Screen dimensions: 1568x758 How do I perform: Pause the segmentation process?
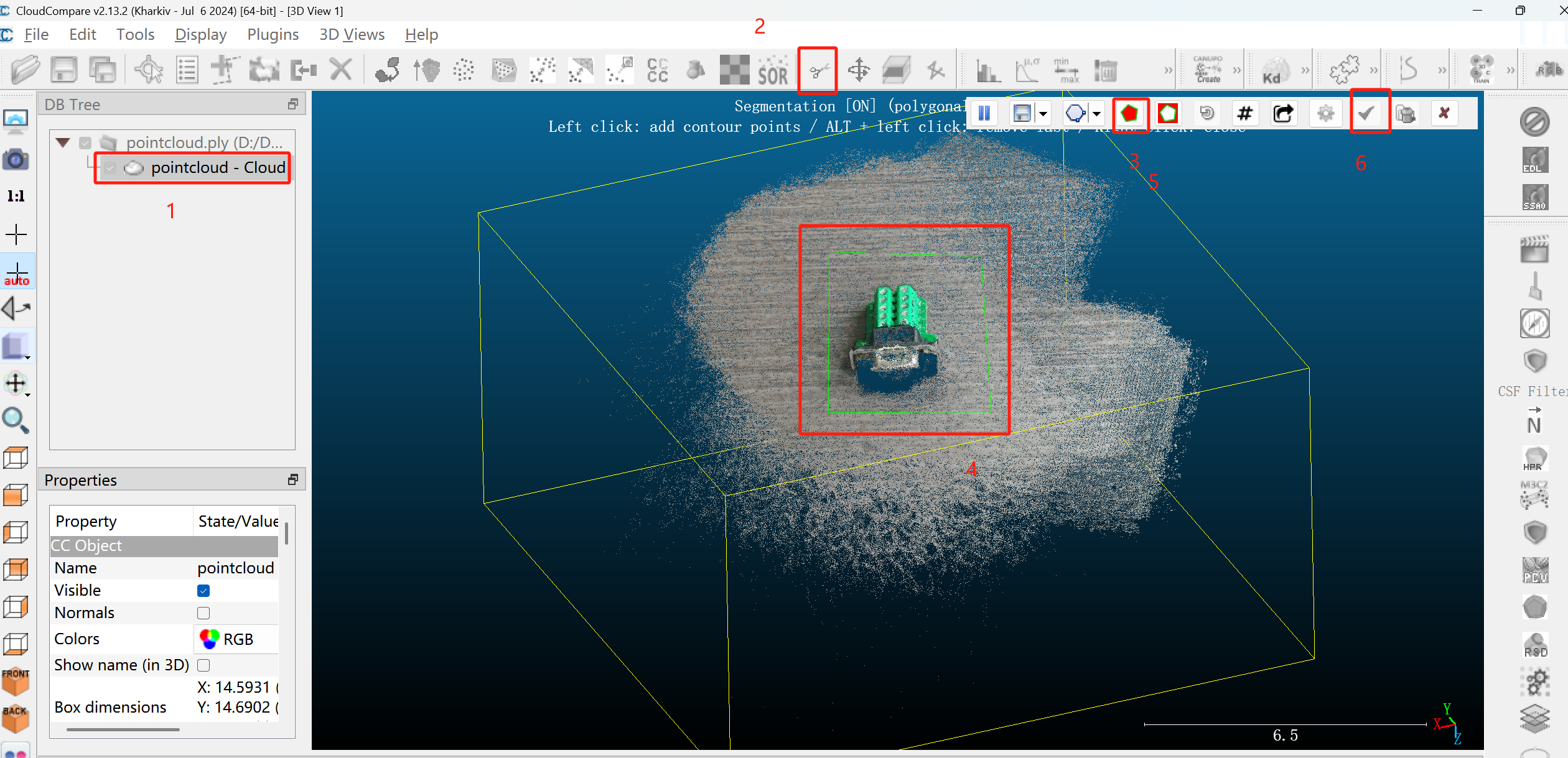985,113
